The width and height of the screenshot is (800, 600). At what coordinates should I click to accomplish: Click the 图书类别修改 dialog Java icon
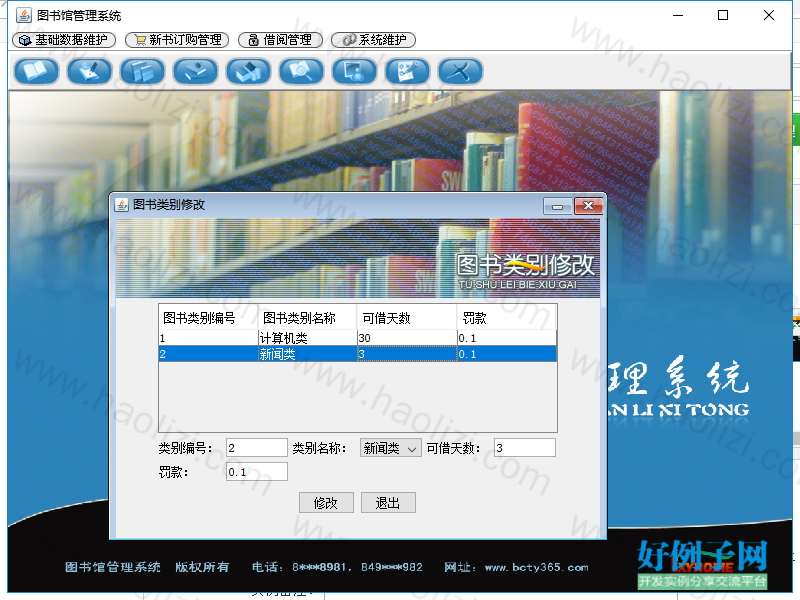(121, 205)
